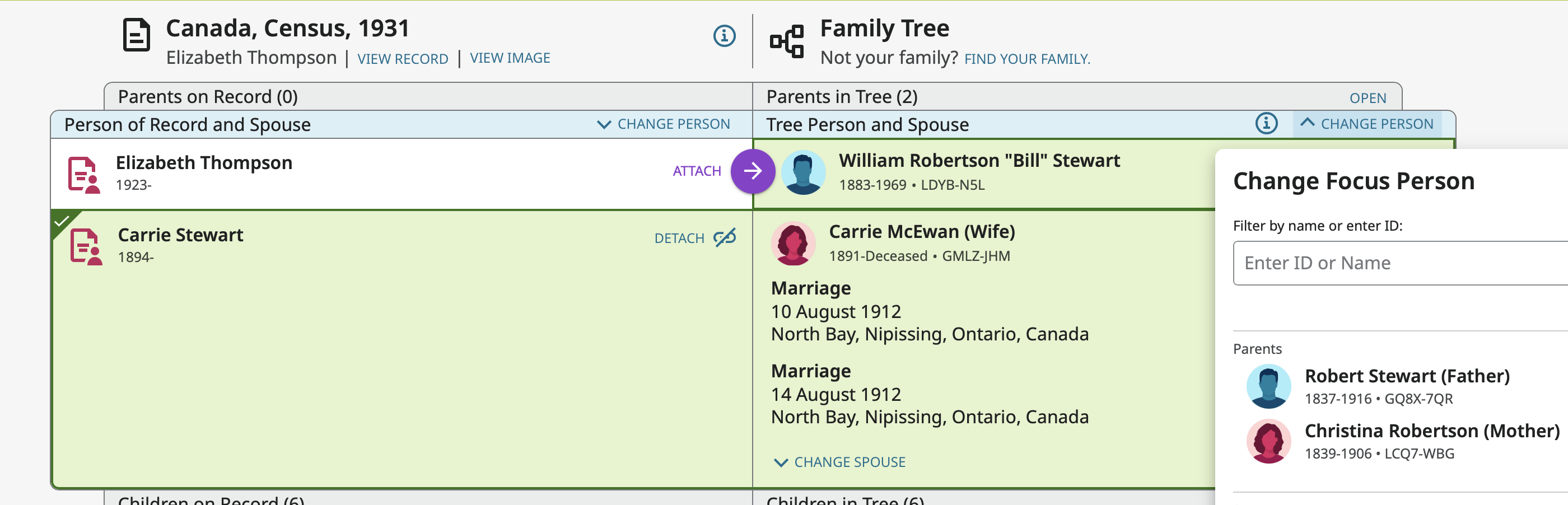Click Carrie McEwan's female avatar
The width and height of the screenshot is (1568, 505).
coord(792,244)
